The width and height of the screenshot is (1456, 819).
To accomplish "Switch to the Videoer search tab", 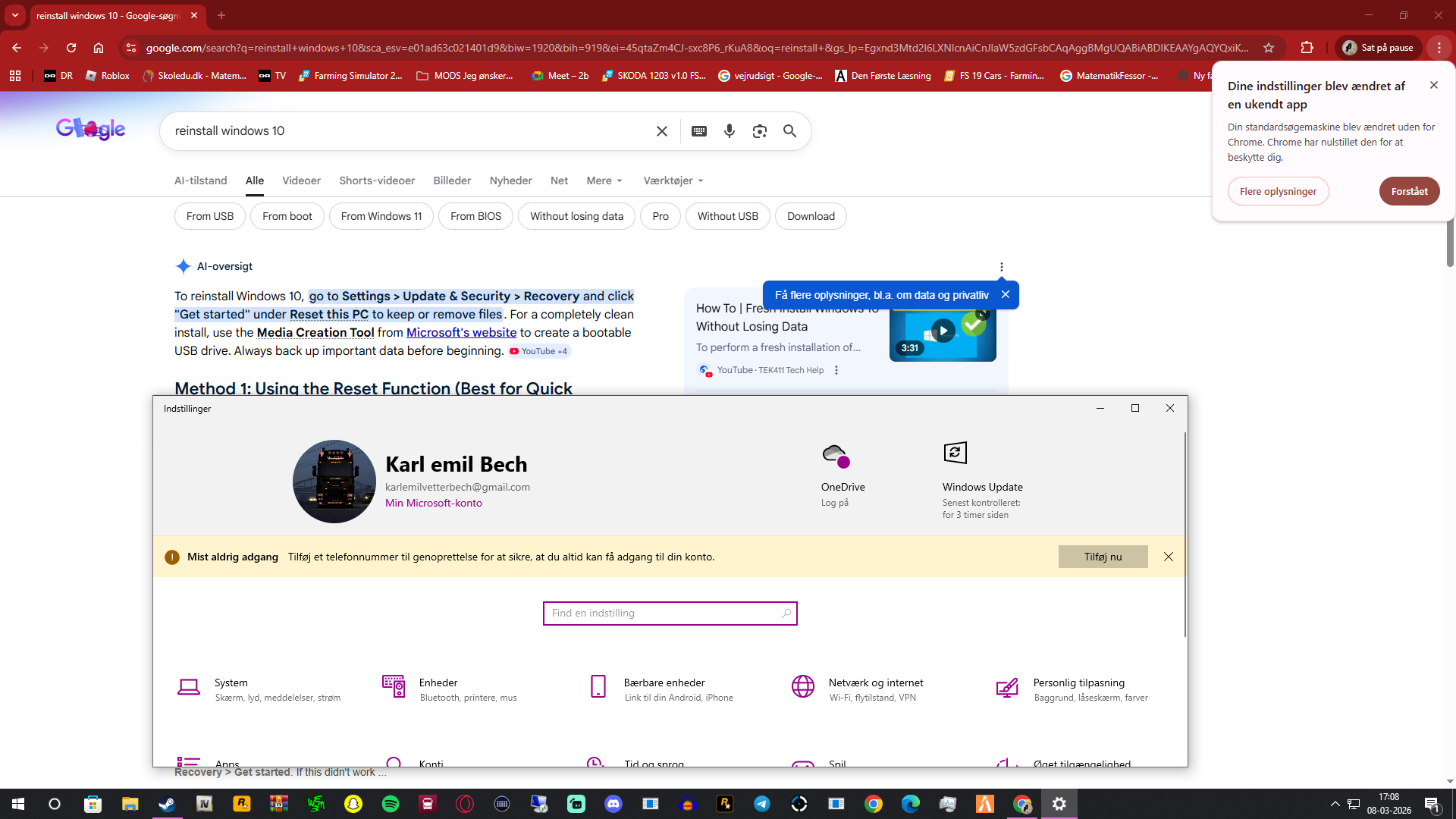I will point(301,180).
